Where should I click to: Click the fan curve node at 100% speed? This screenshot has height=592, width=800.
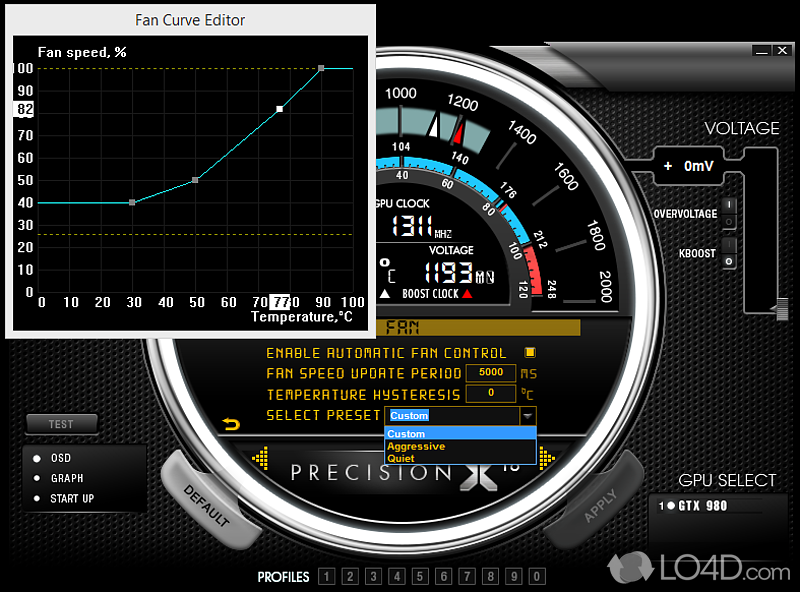[x=321, y=68]
